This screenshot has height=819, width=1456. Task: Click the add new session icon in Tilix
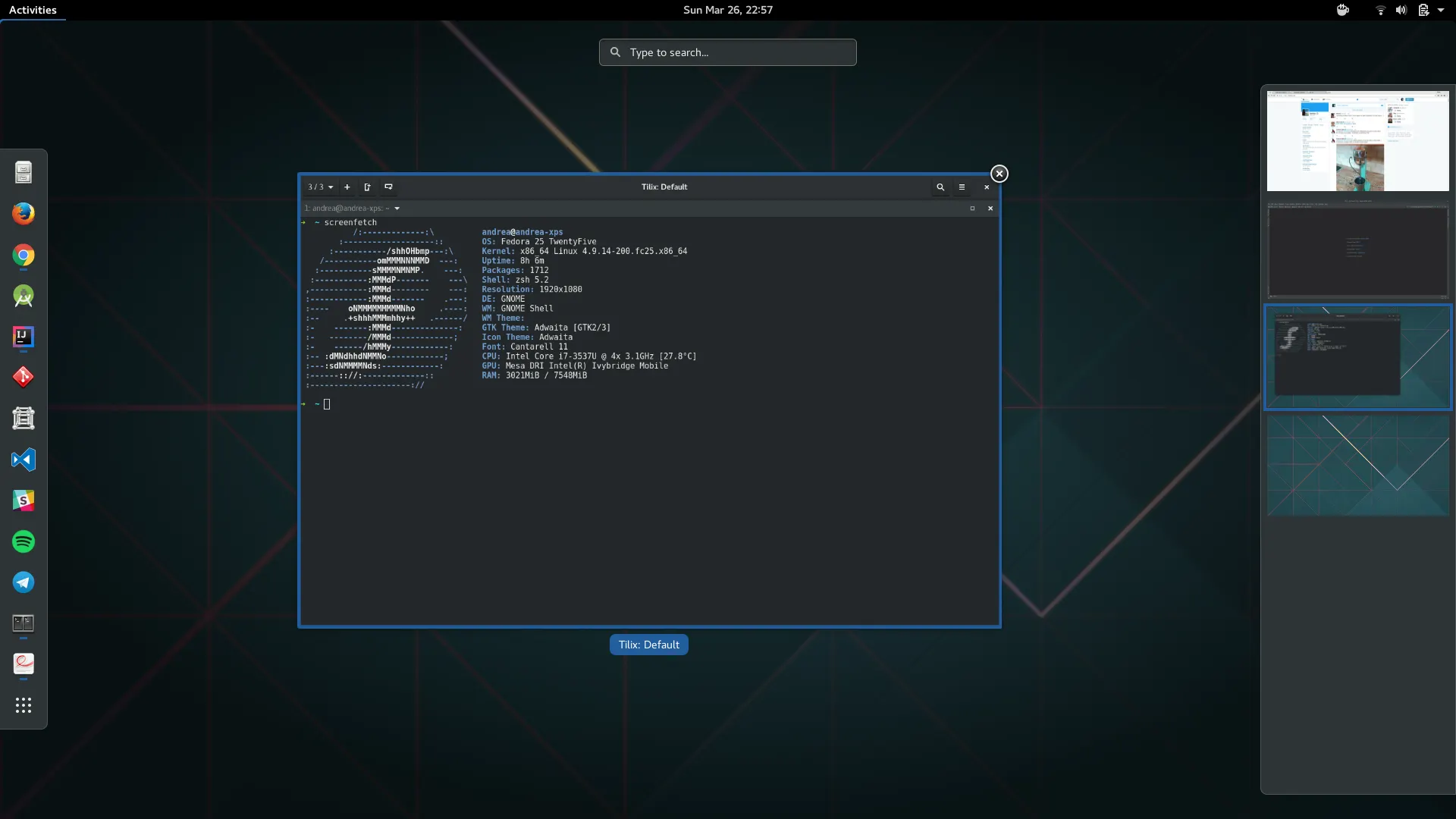click(x=347, y=187)
